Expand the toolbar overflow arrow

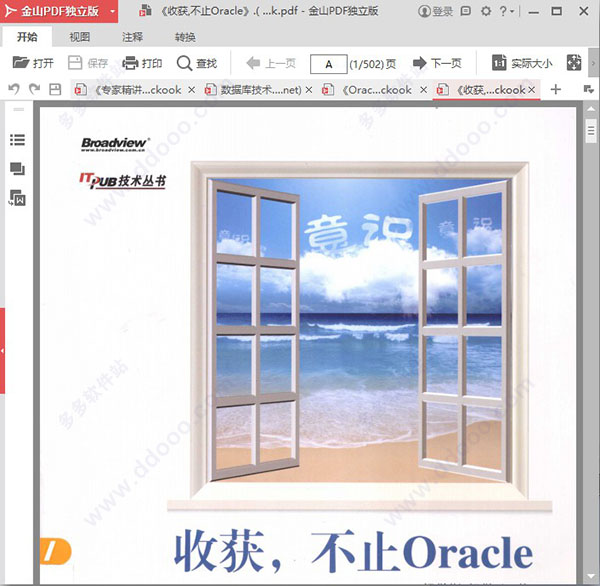coord(593,63)
